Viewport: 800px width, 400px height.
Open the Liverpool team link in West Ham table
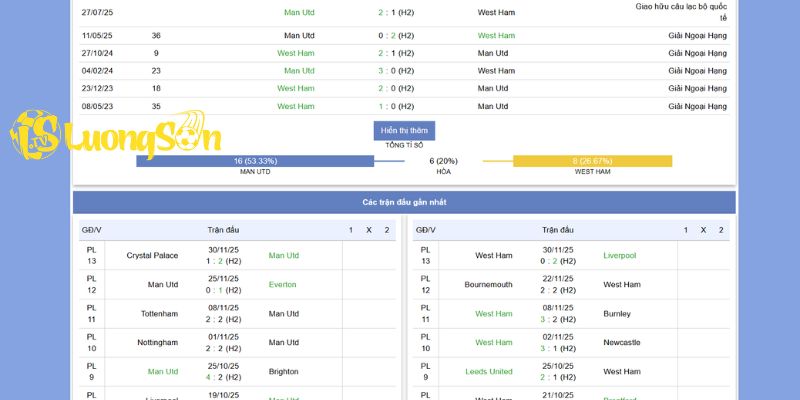pos(620,255)
